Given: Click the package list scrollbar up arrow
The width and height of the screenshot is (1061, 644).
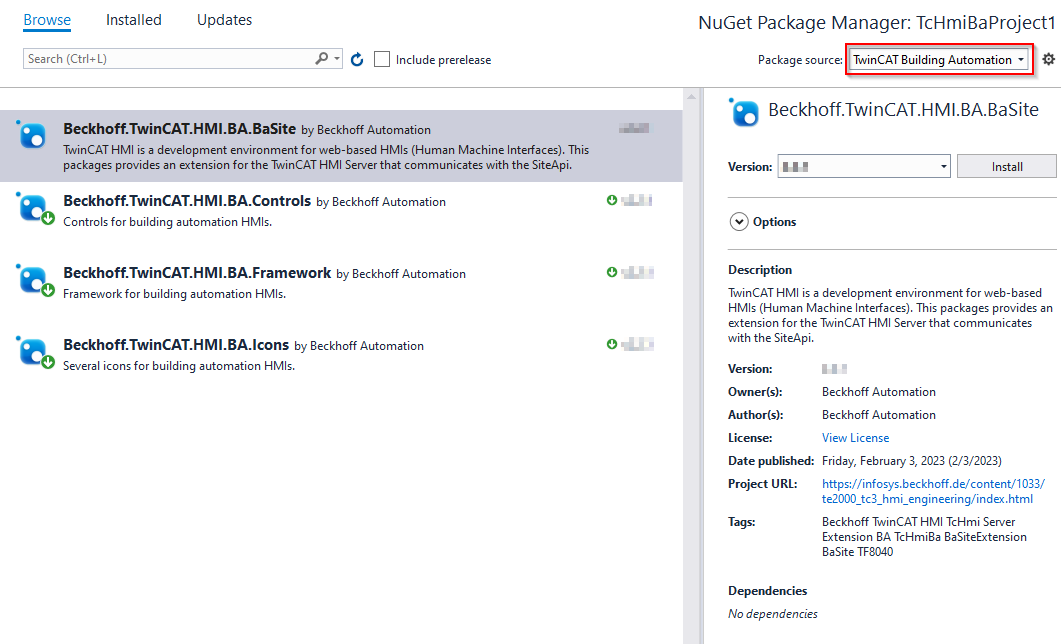Looking at the screenshot, I should click(x=691, y=97).
